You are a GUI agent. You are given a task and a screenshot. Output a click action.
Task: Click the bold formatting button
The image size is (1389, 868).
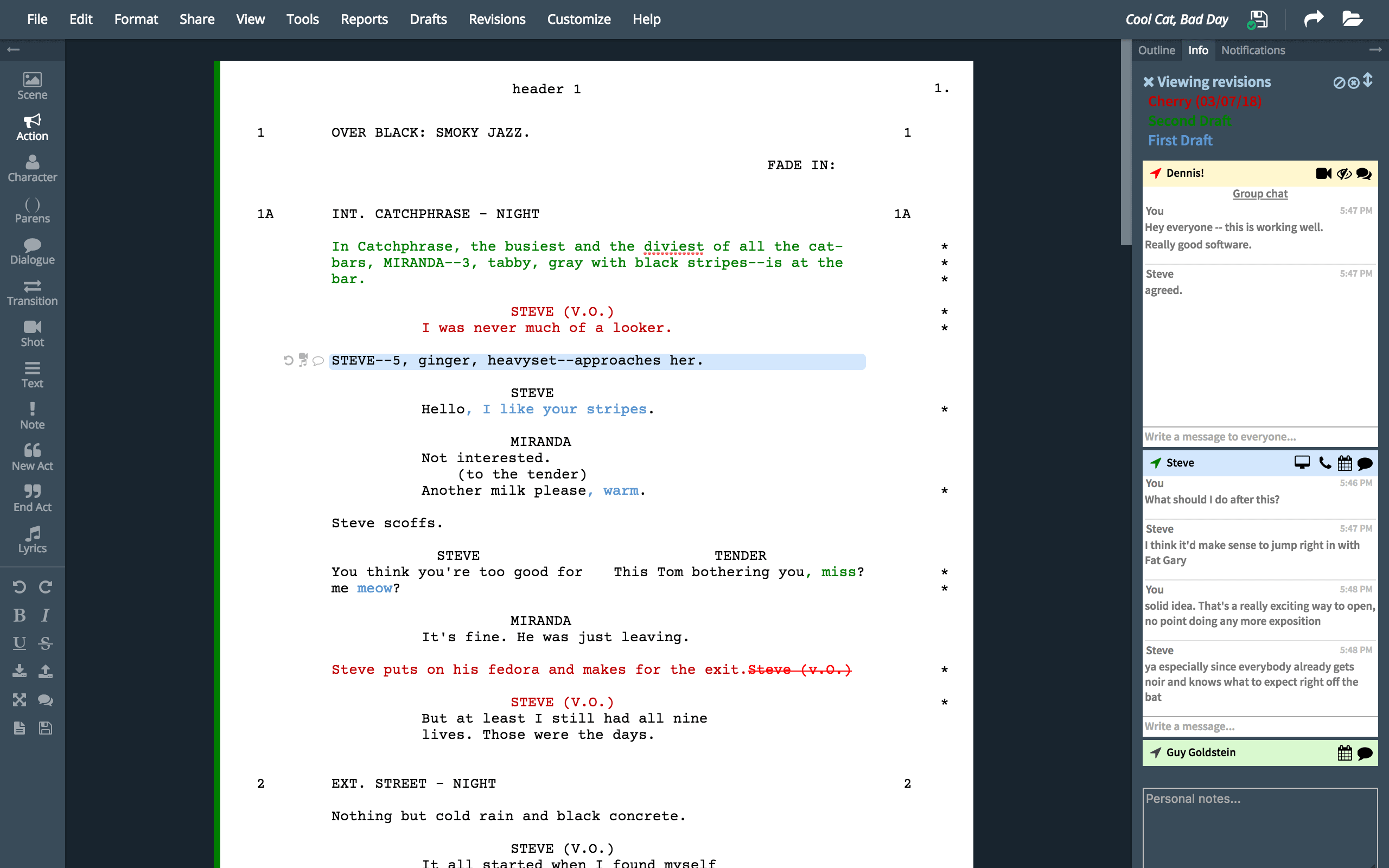19,615
